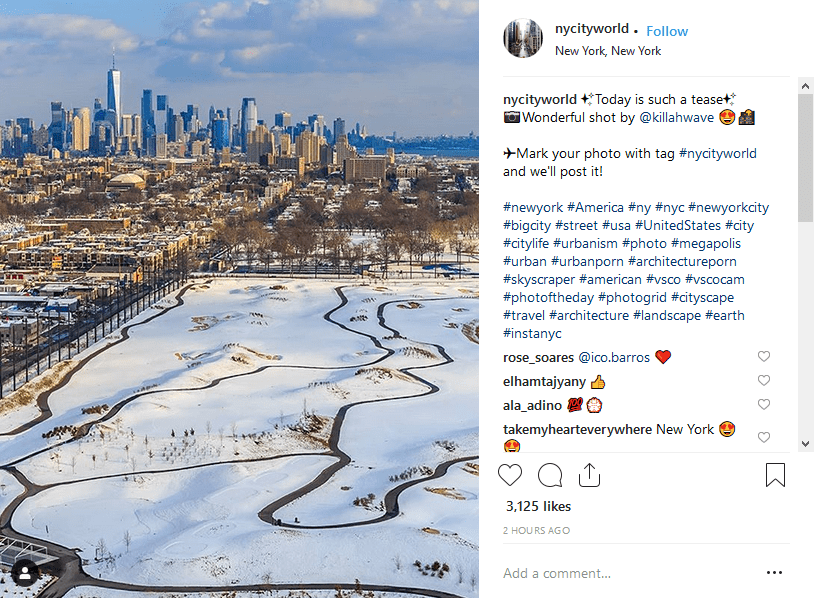Like ala_adino's comment heart

point(764,404)
